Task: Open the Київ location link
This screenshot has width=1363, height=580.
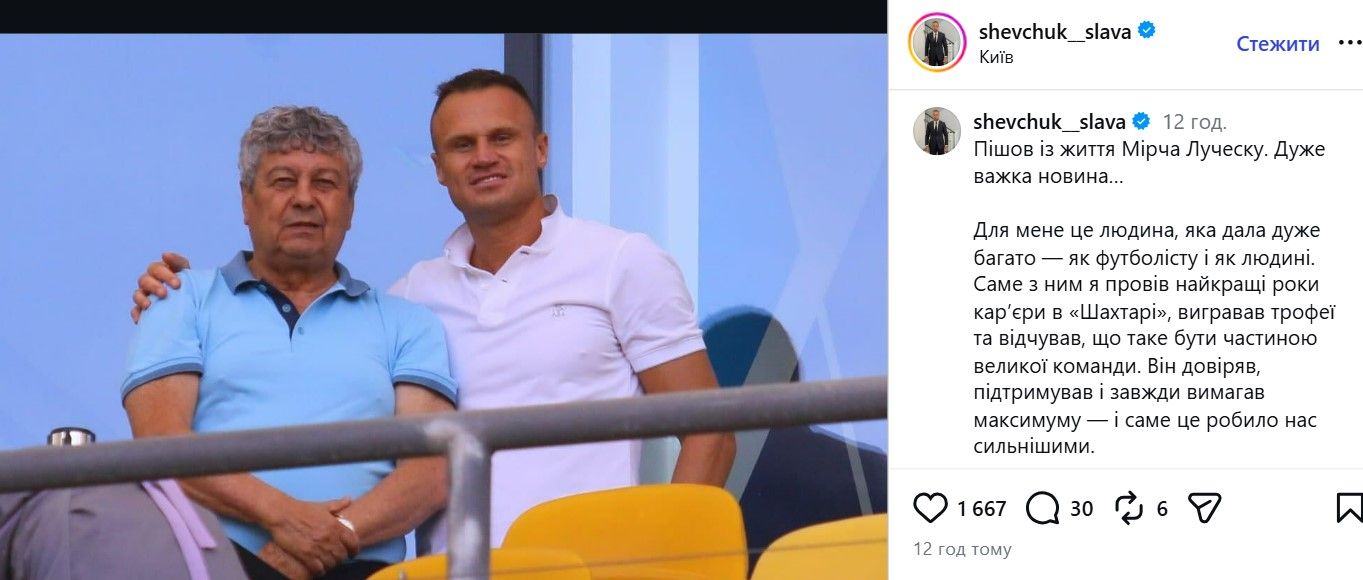Action: click(996, 58)
